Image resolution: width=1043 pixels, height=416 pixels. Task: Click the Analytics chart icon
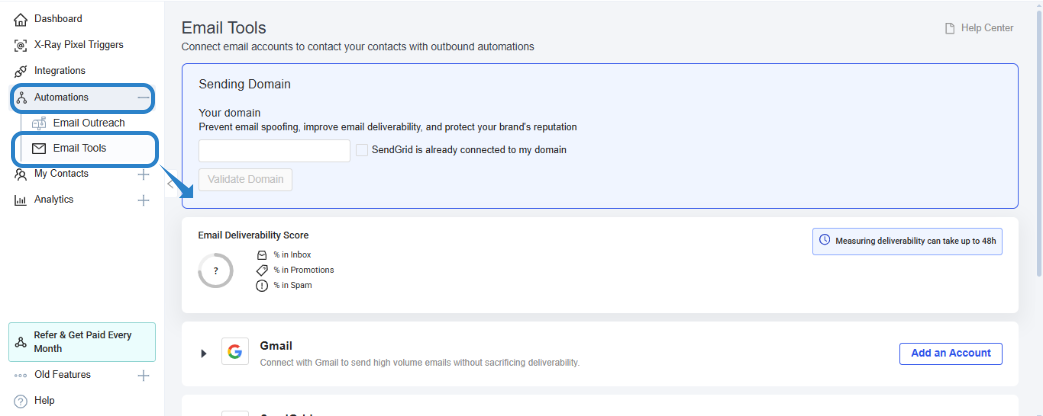[20, 200]
